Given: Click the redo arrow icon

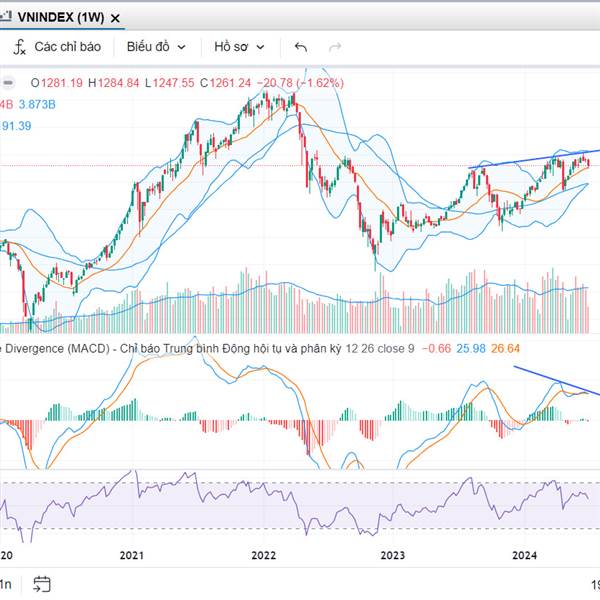Looking at the screenshot, I should [x=335, y=47].
